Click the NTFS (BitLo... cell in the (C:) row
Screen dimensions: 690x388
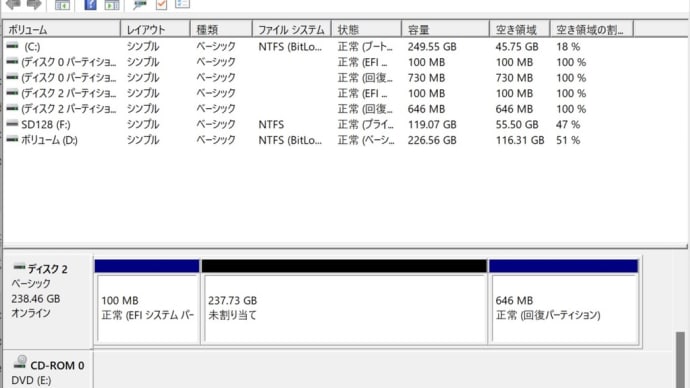click(290, 47)
